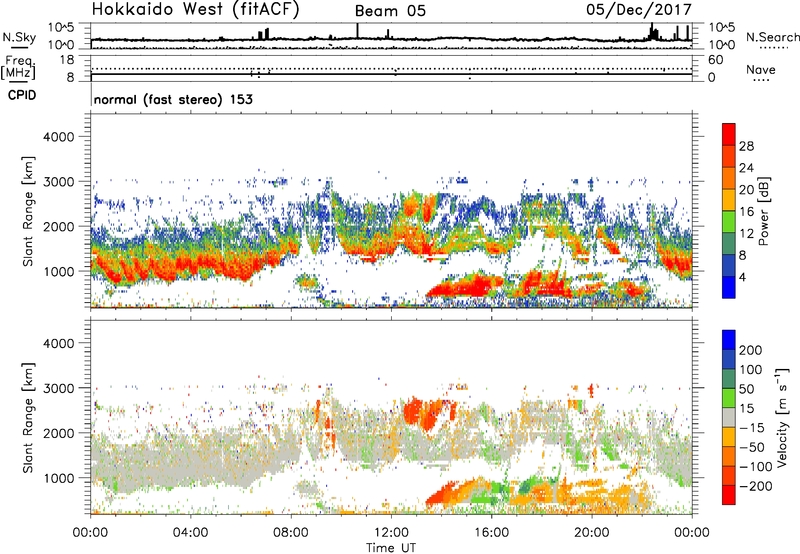Click the '200' Velocity colorbar label
This screenshot has width=800, height=554.
pyautogui.click(x=751, y=350)
